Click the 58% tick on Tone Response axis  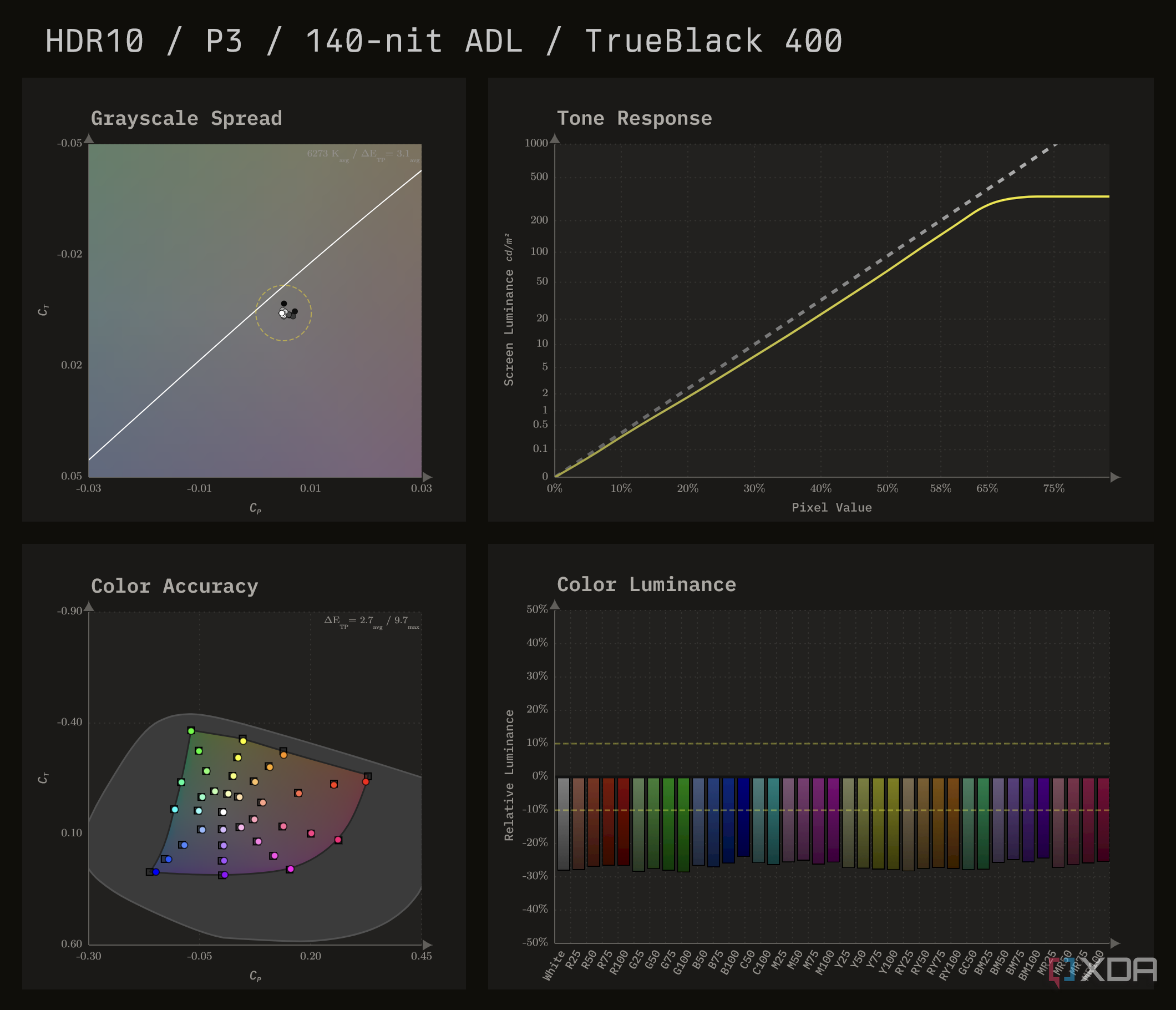(940, 488)
